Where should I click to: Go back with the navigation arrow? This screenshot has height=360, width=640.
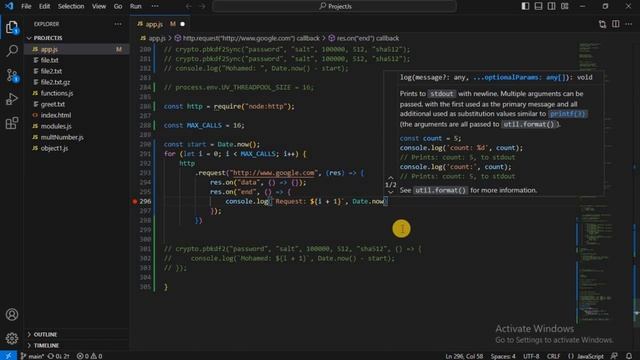189,6
